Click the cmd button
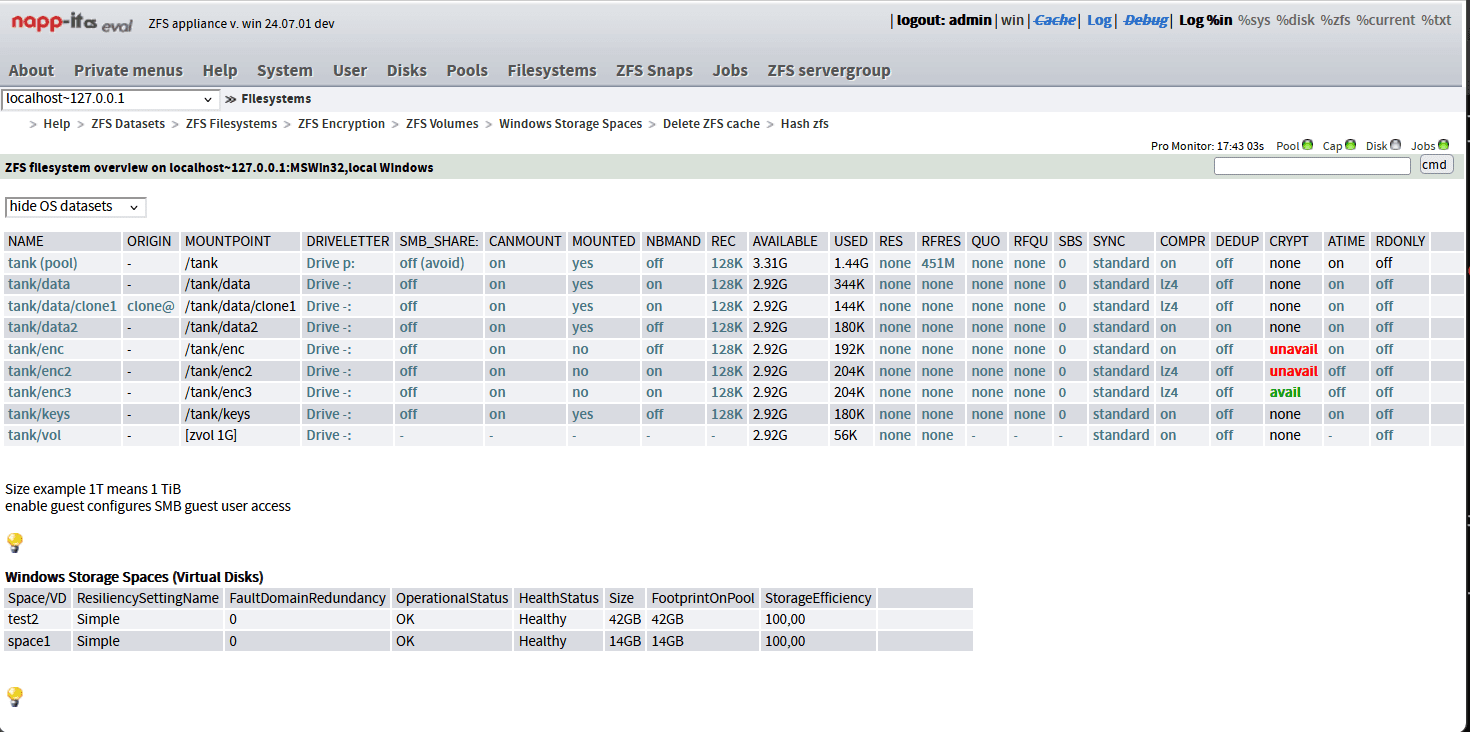Viewport: 1470px width, 732px height. (1436, 165)
